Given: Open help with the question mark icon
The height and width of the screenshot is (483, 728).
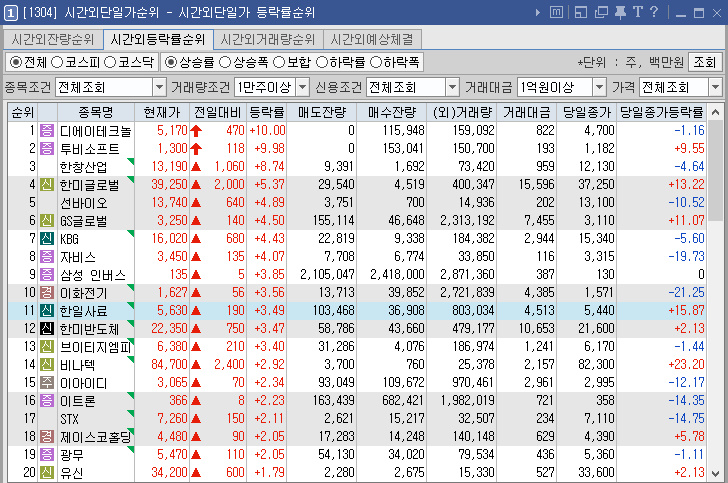Looking at the screenshot, I should click(654, 12).
